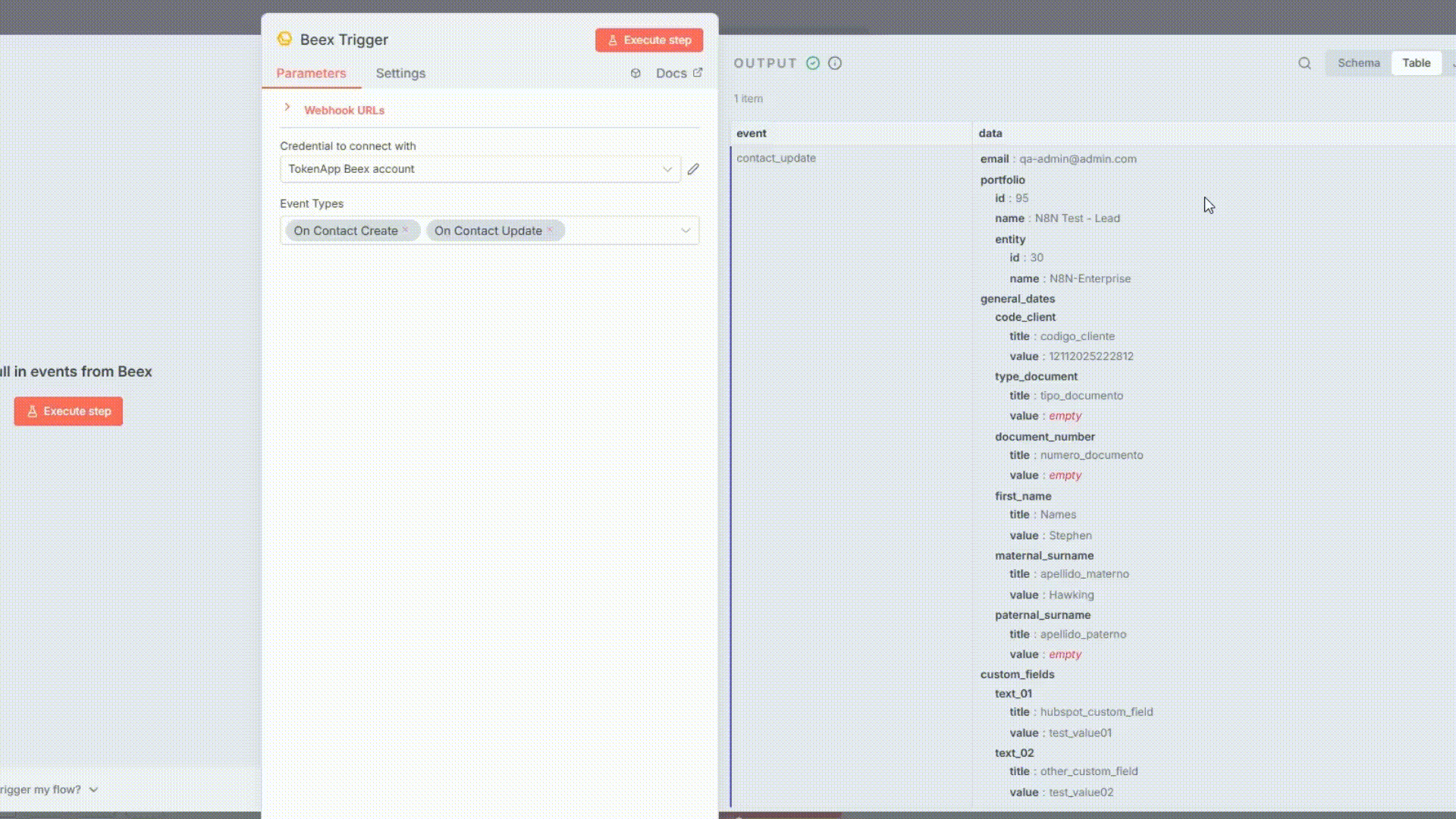This screenshot has width=1456, height=819.
Task: Click the contact_update event cell
Action: coord(776,158)
